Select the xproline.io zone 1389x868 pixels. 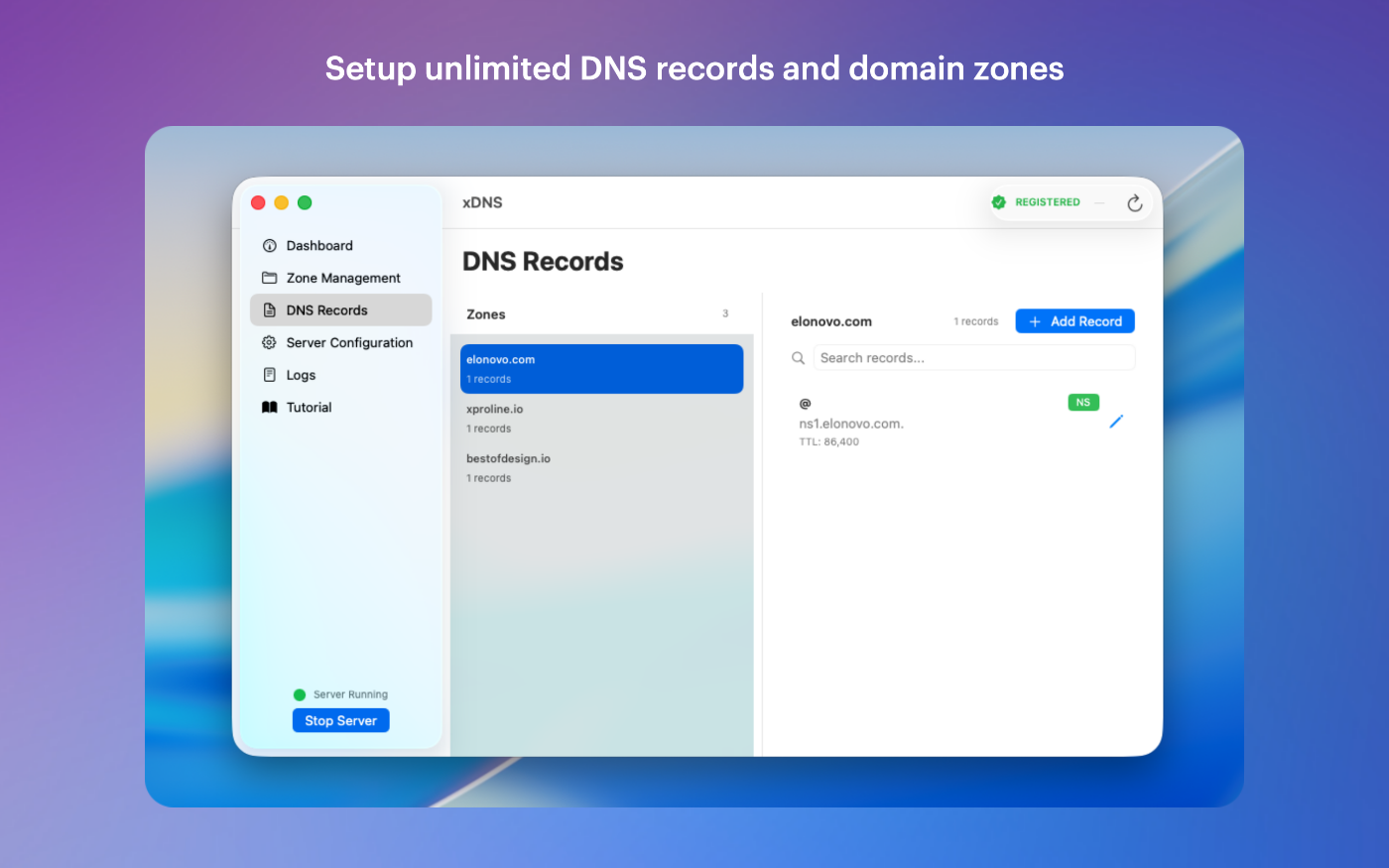(x=601, y=419)
